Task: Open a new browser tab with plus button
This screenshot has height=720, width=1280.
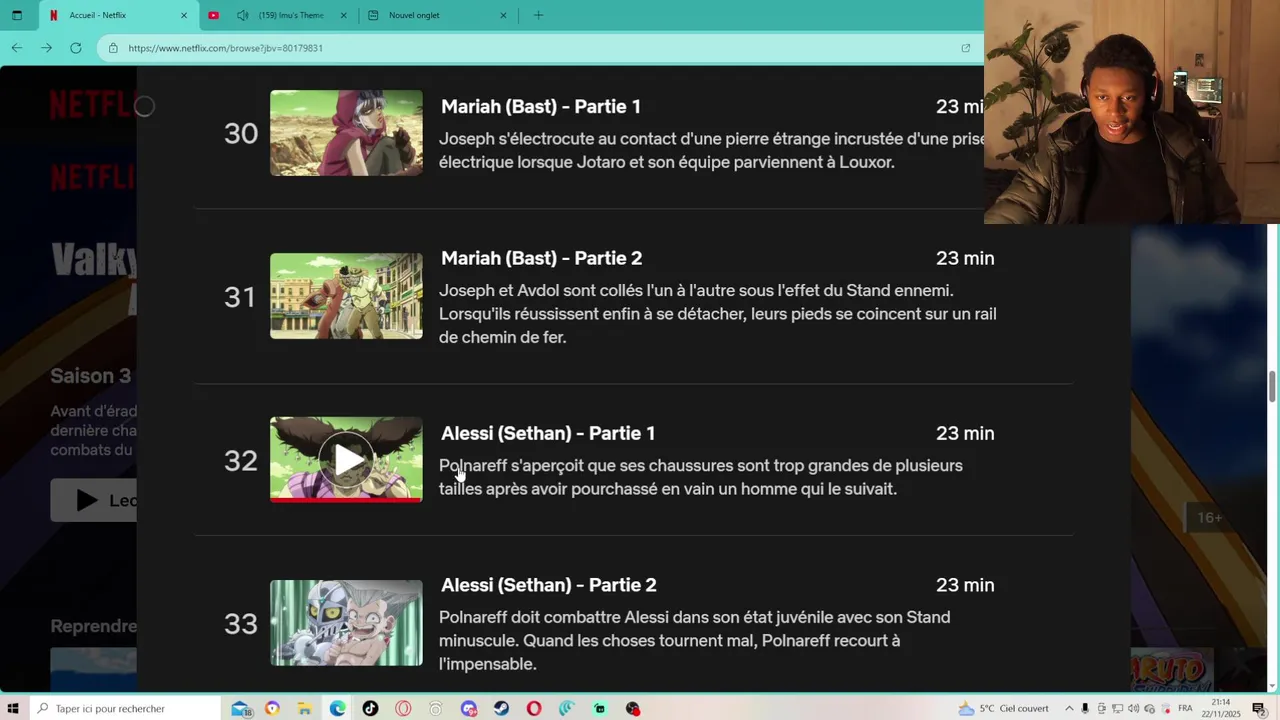Action: coord(538,15)
